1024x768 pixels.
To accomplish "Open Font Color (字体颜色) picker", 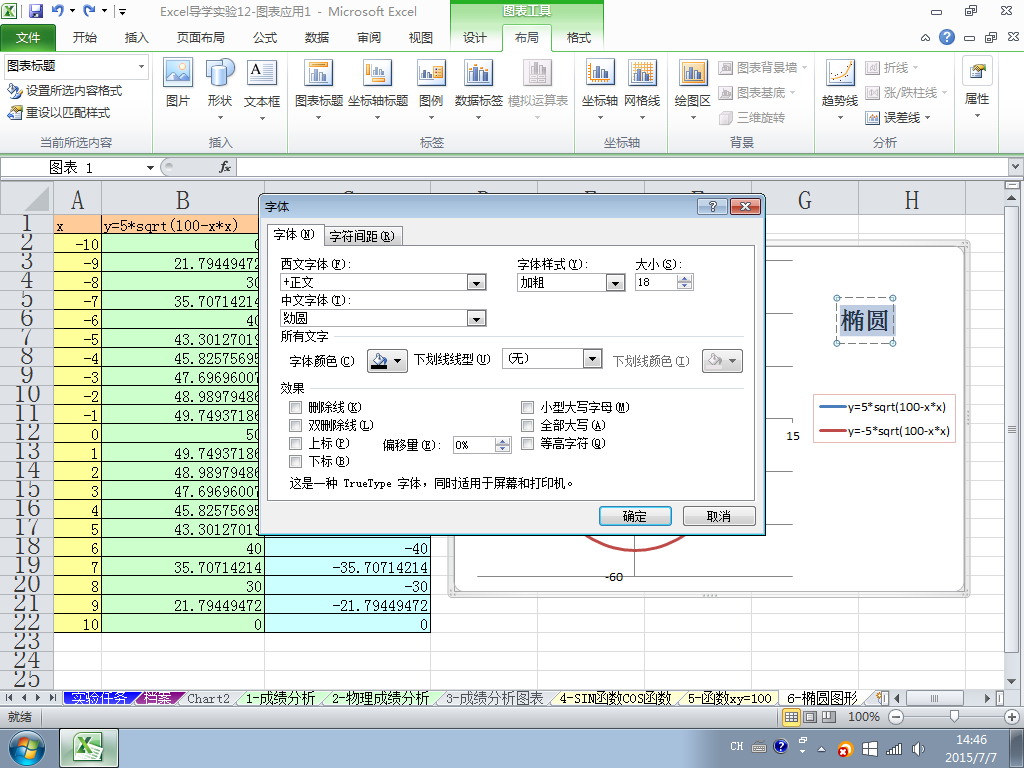I will 387,360.
